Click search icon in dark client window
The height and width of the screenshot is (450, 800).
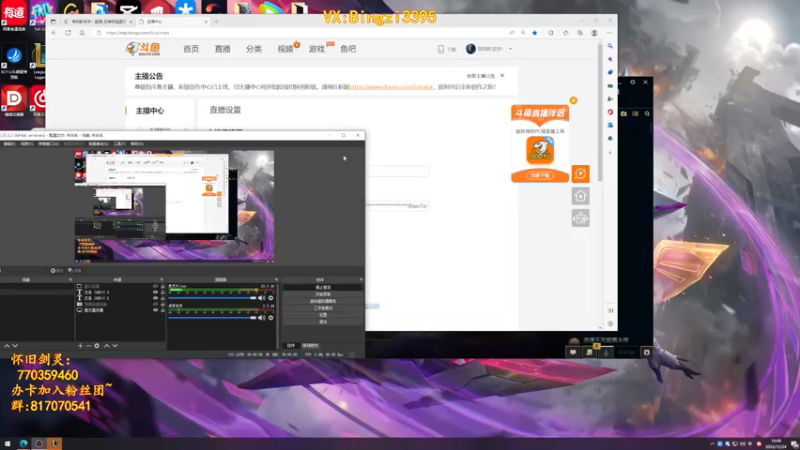[647, 114]
